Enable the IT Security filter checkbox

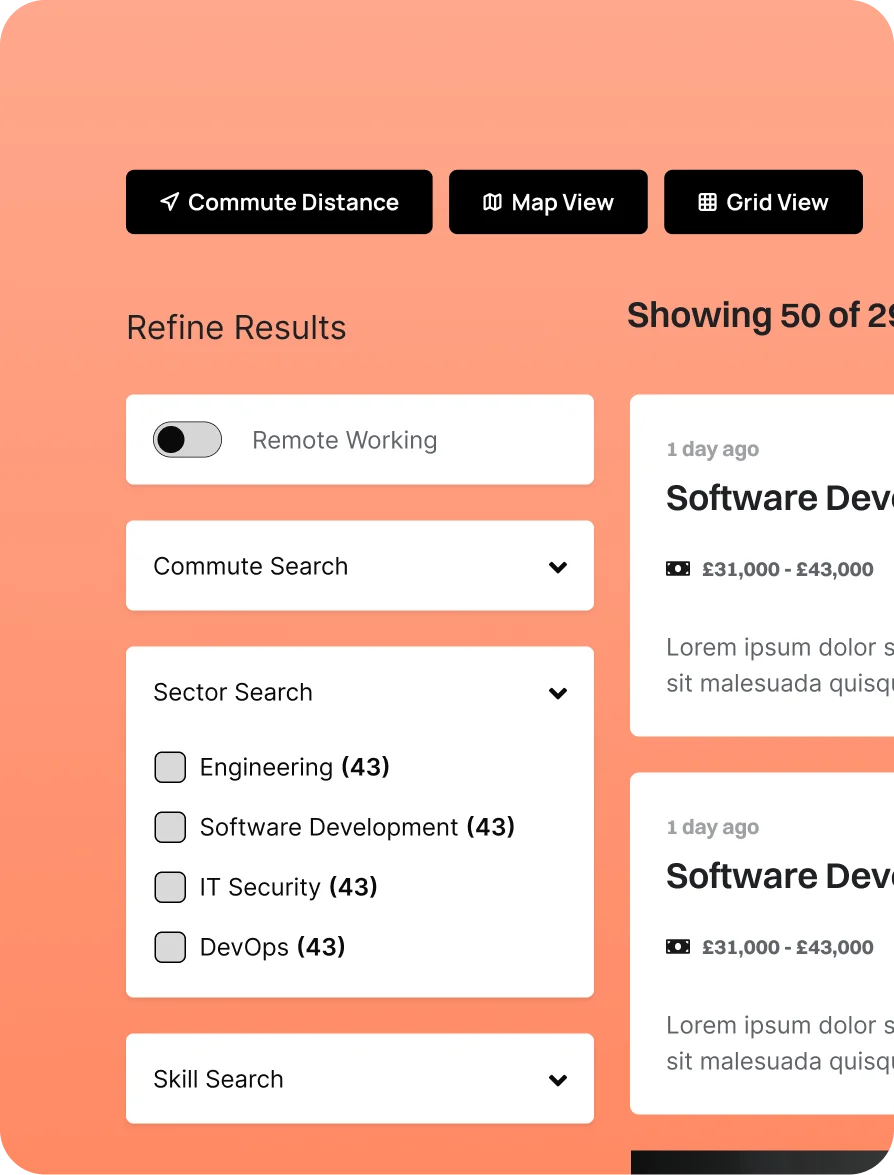pyautogui.click(x=170, y=887)
